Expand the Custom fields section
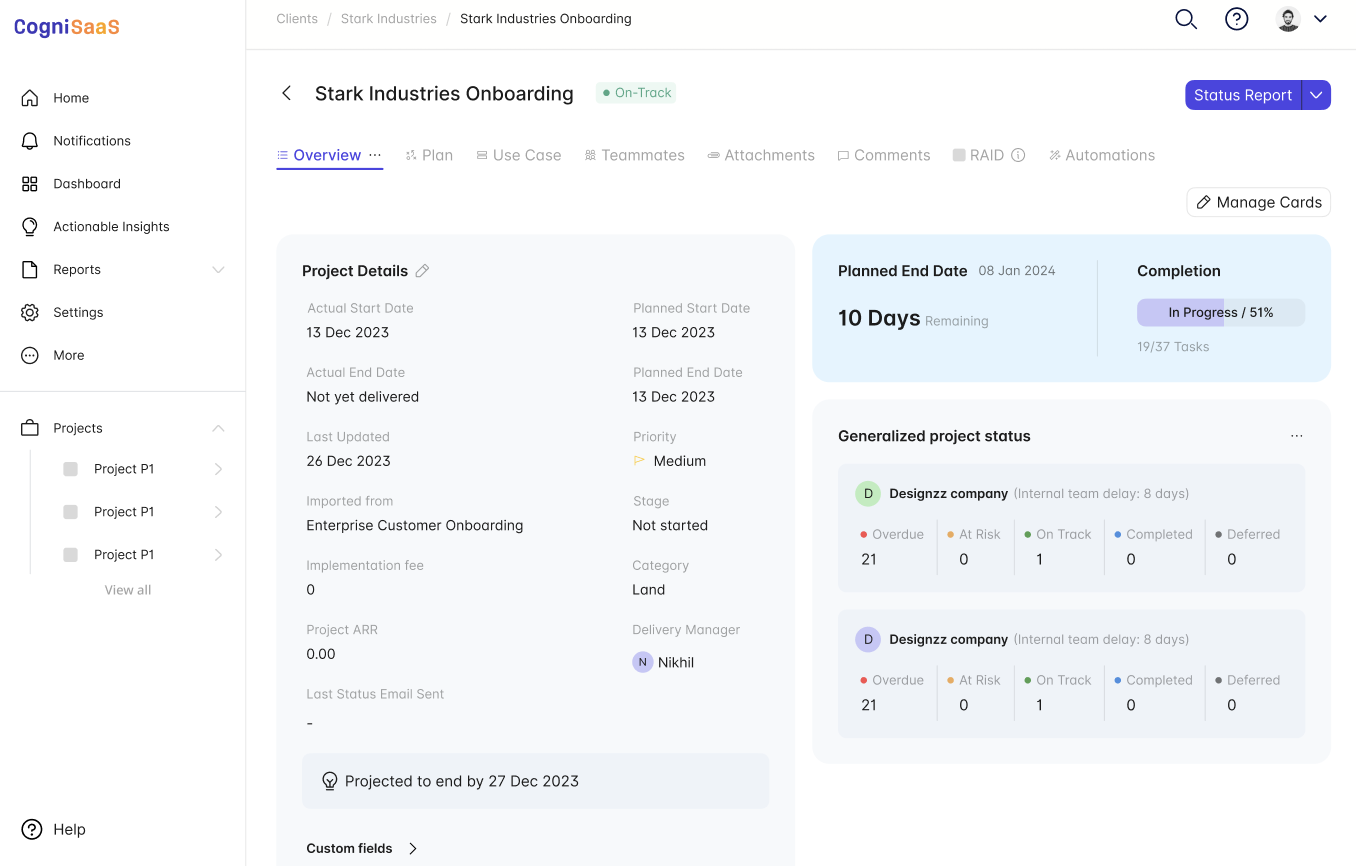Image resolution: width=1356 pixels, height=866 pixels. pyautogui.click(x=412, y=848)
